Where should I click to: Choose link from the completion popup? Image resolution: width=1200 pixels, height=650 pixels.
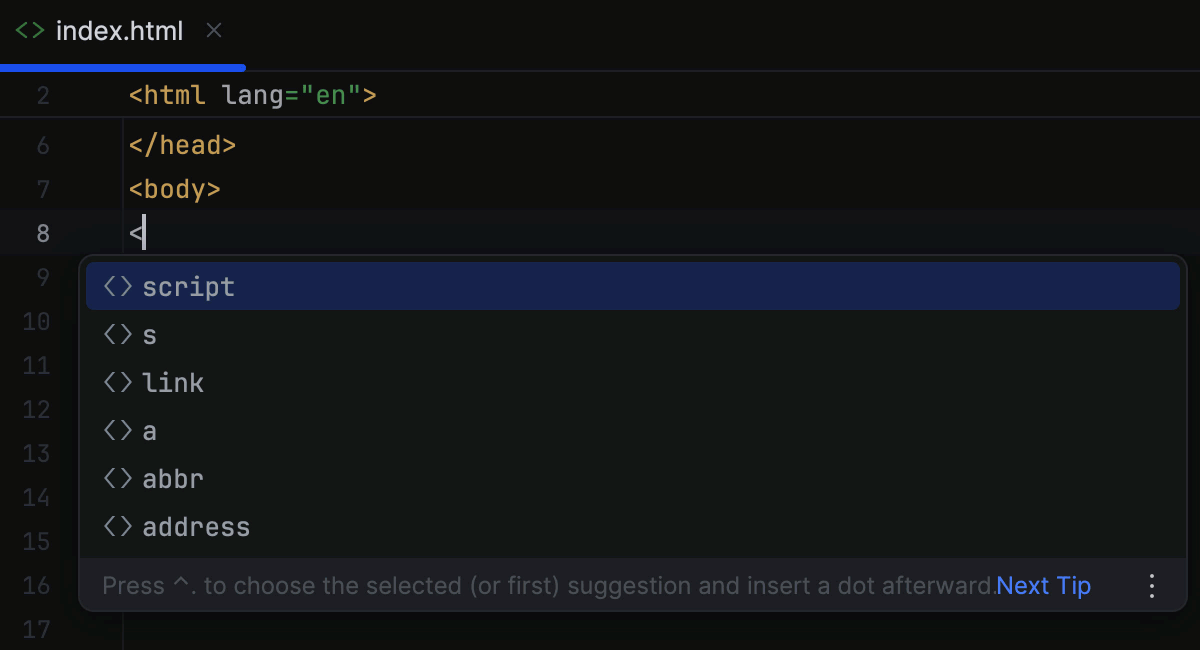click(x=172, y=382)
